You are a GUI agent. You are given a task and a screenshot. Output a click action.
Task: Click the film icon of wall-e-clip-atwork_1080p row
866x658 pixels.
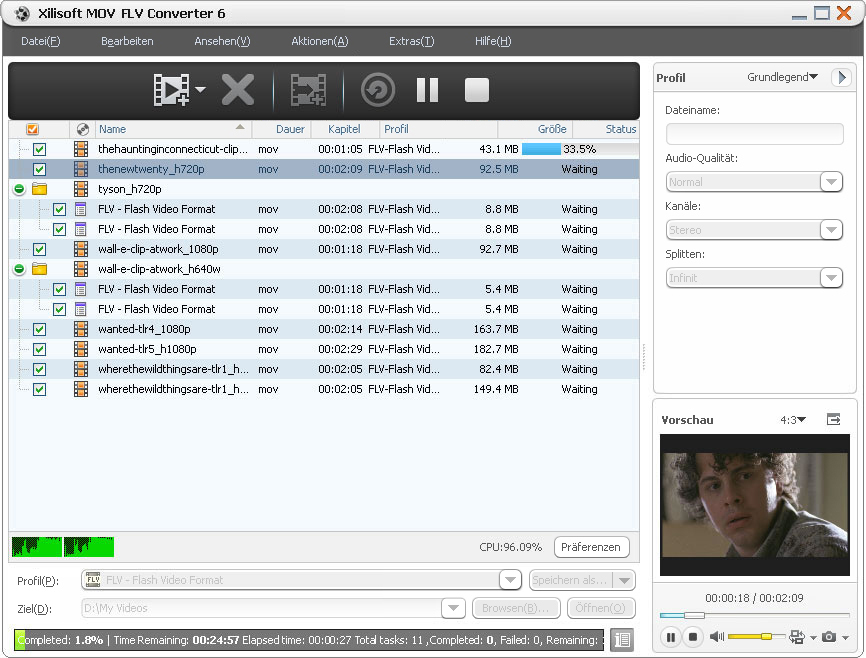81,249
